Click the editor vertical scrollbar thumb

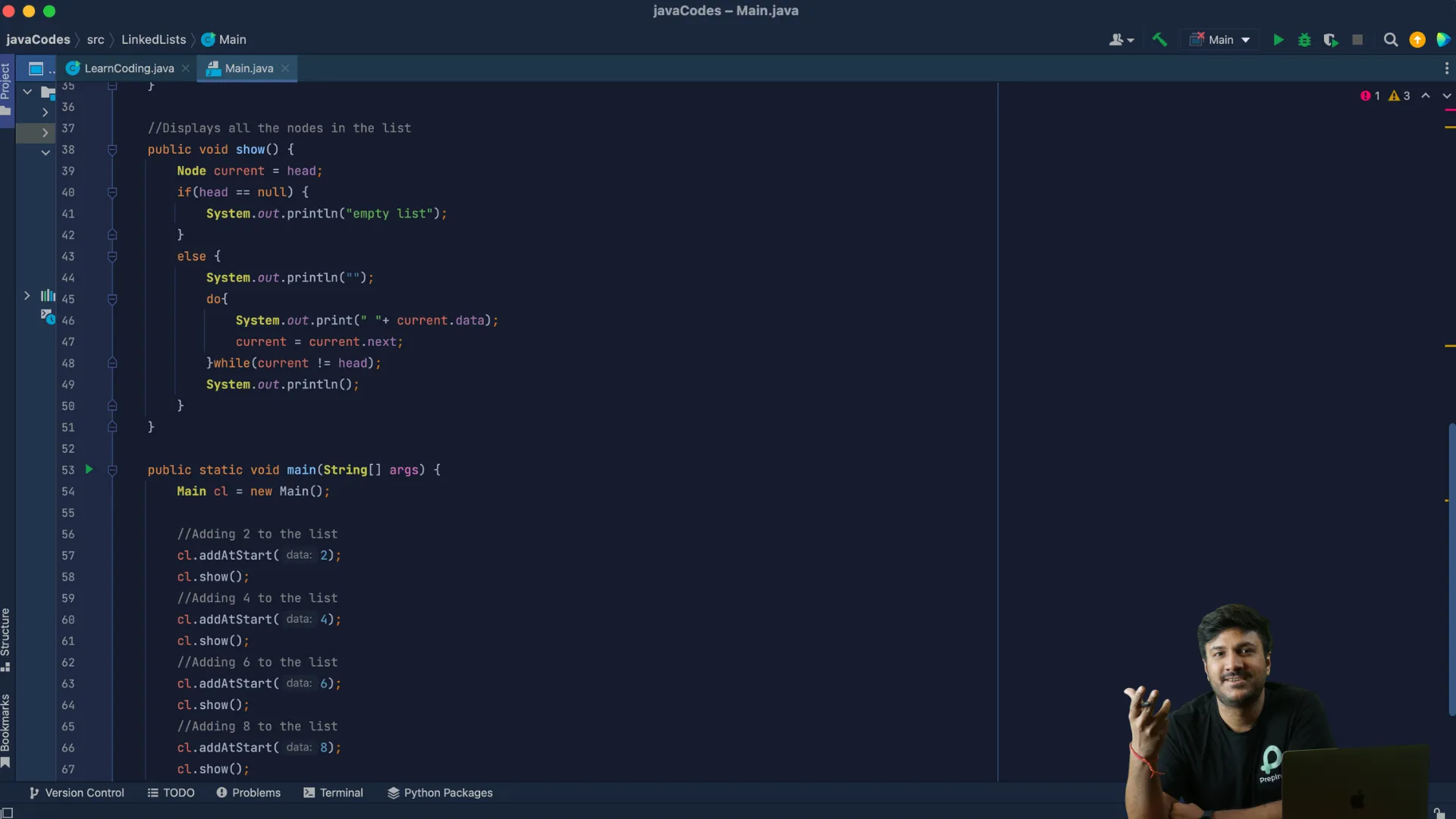[1451, 569]
